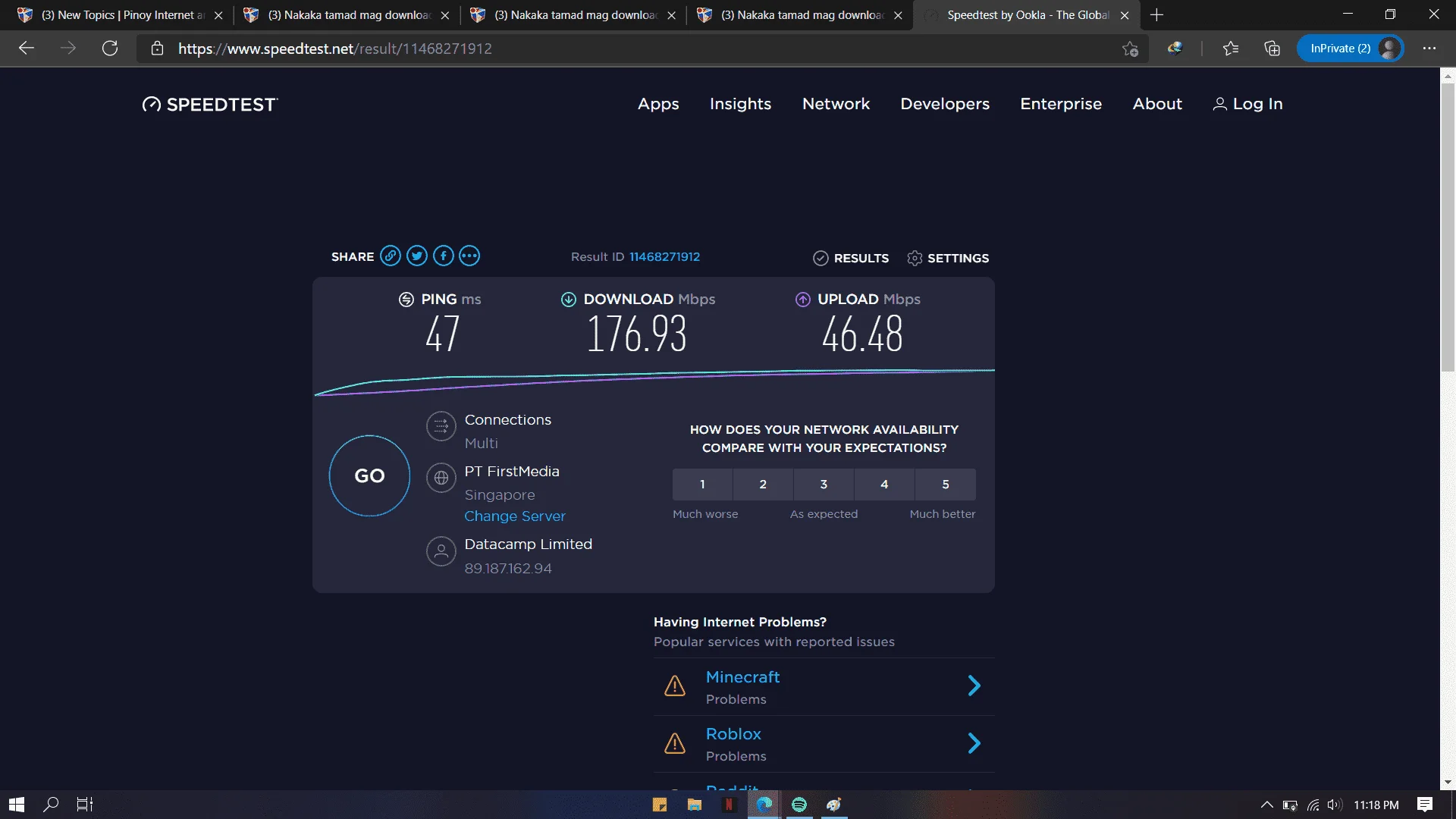Add this page to favorites
Screen dimensions: 1456x819
tap(1130, 49)
